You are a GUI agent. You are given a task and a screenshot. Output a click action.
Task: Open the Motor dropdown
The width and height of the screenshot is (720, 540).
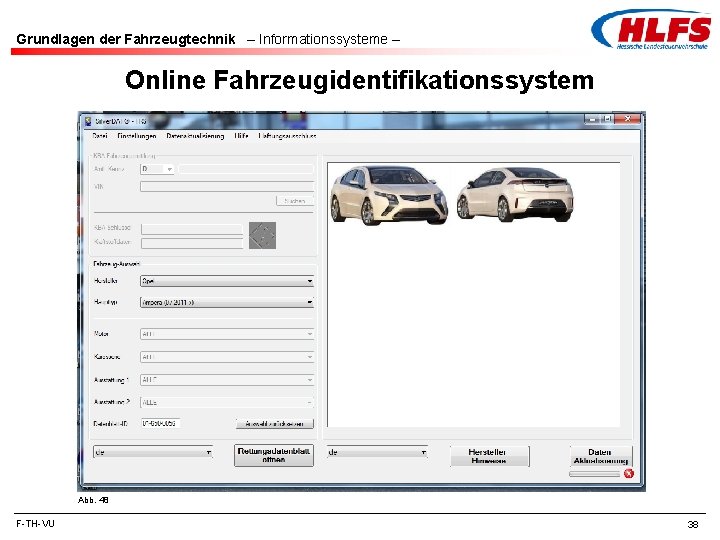pos(227,334)
